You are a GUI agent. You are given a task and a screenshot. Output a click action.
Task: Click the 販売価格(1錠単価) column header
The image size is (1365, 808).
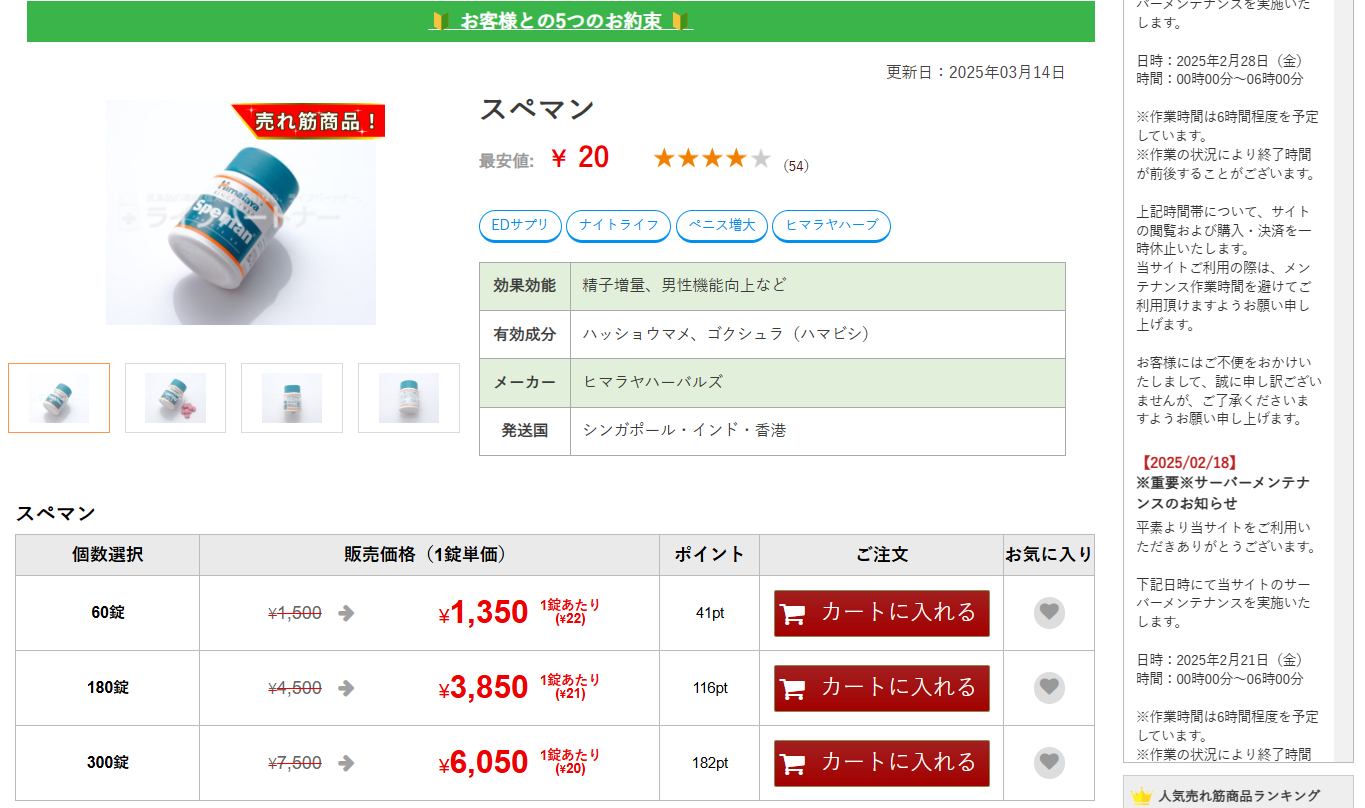point(430,555)
